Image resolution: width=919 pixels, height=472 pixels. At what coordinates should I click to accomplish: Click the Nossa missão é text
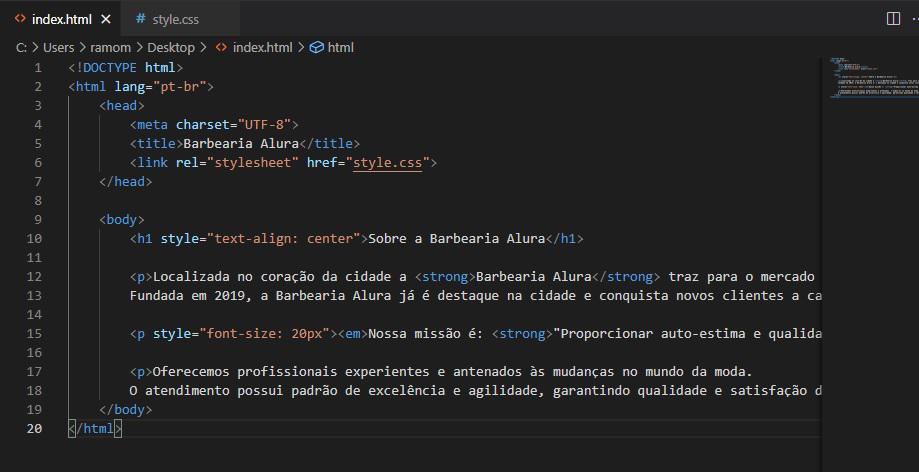426,334
